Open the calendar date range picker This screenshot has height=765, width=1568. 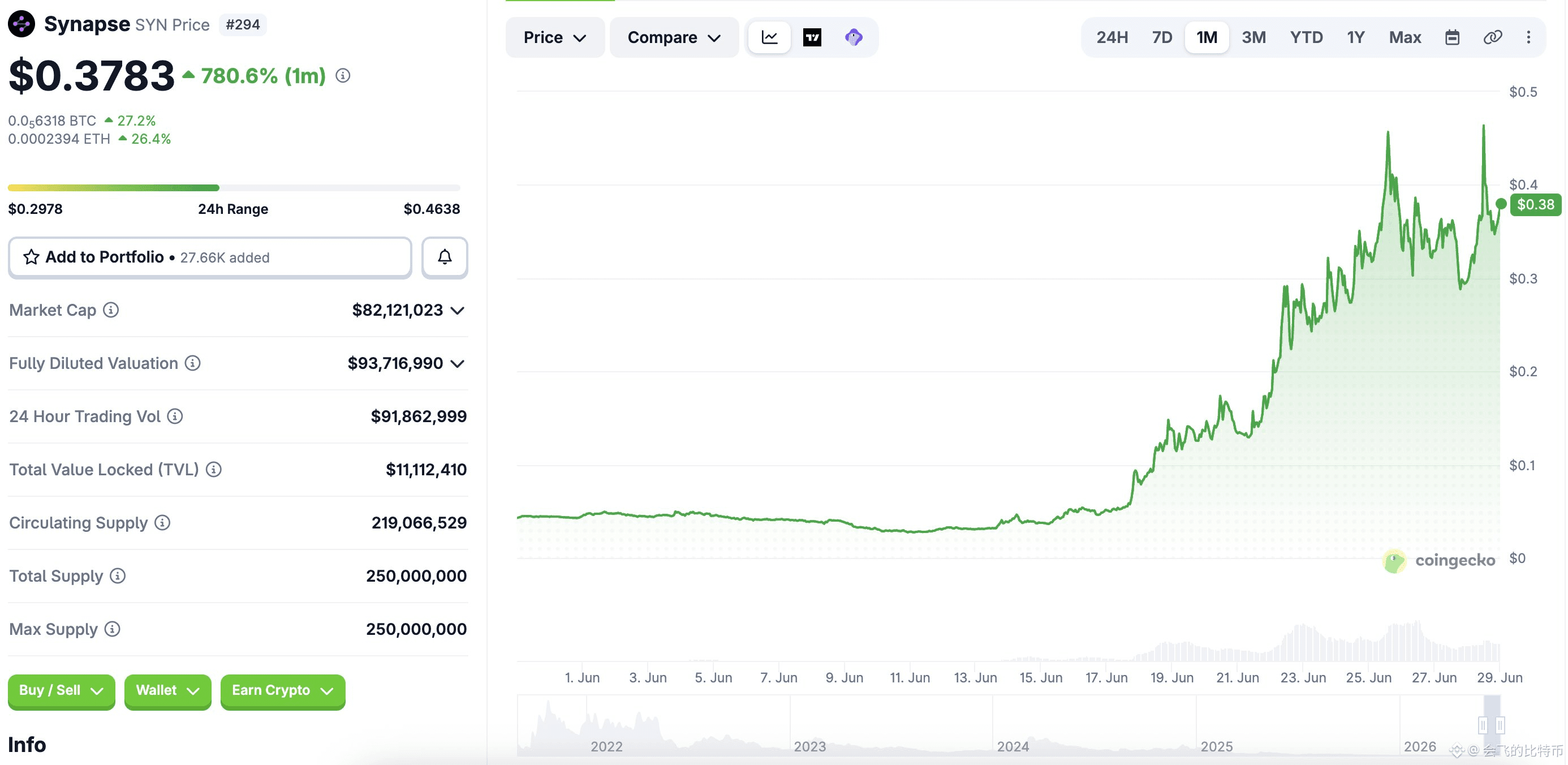point(1453,37)
